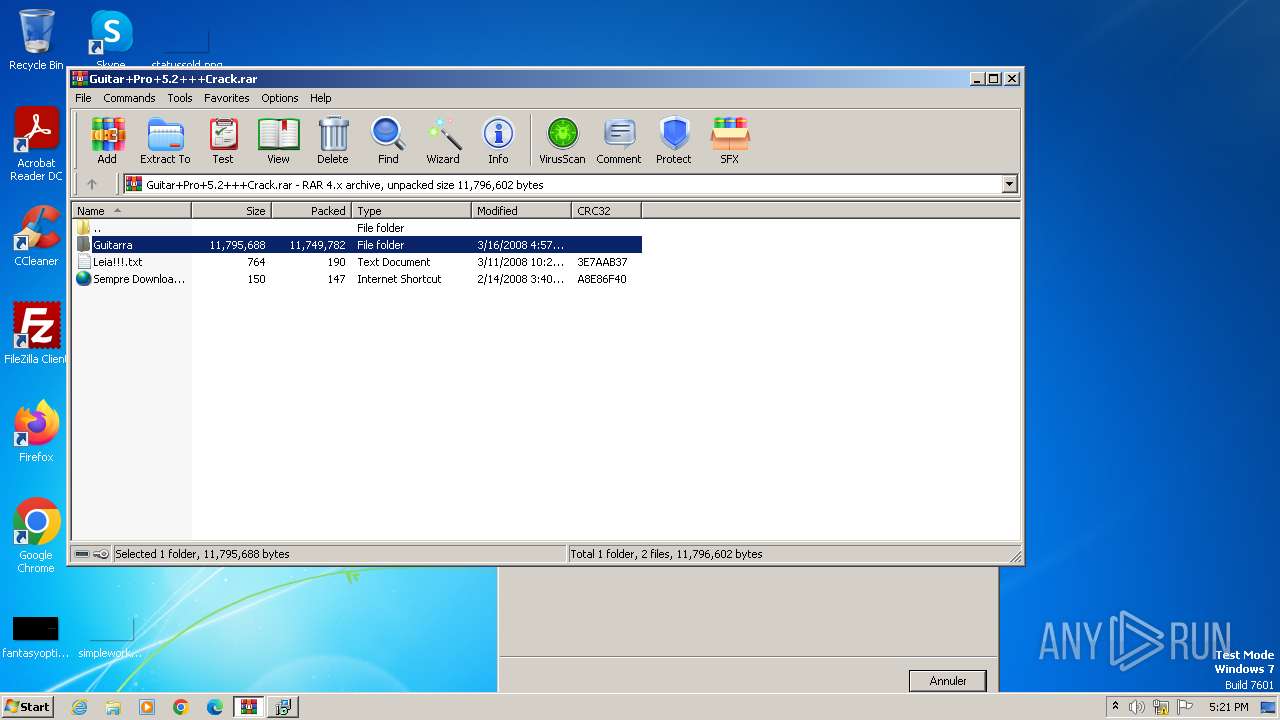Show hidden tray icons arrow
Screen dimensions: 1280x720
(x=1116, y=706)
